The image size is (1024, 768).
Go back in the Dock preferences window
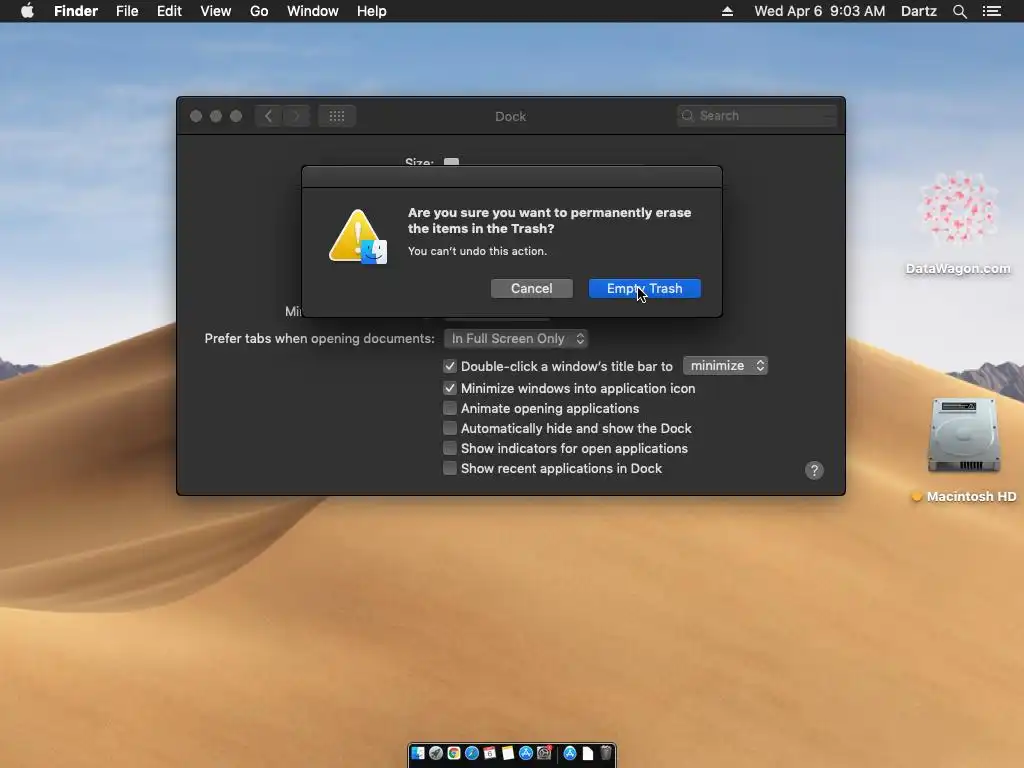point(268,116)
